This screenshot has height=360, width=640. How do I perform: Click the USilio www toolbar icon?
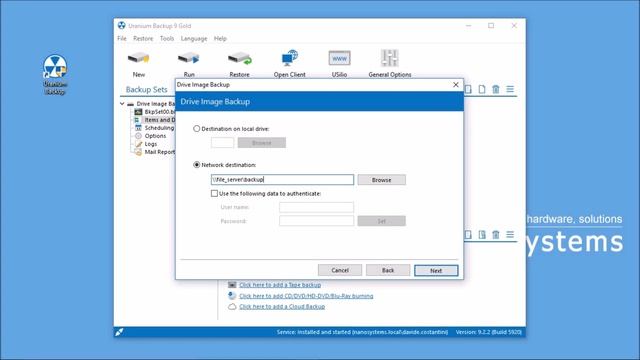click(339, 58)
